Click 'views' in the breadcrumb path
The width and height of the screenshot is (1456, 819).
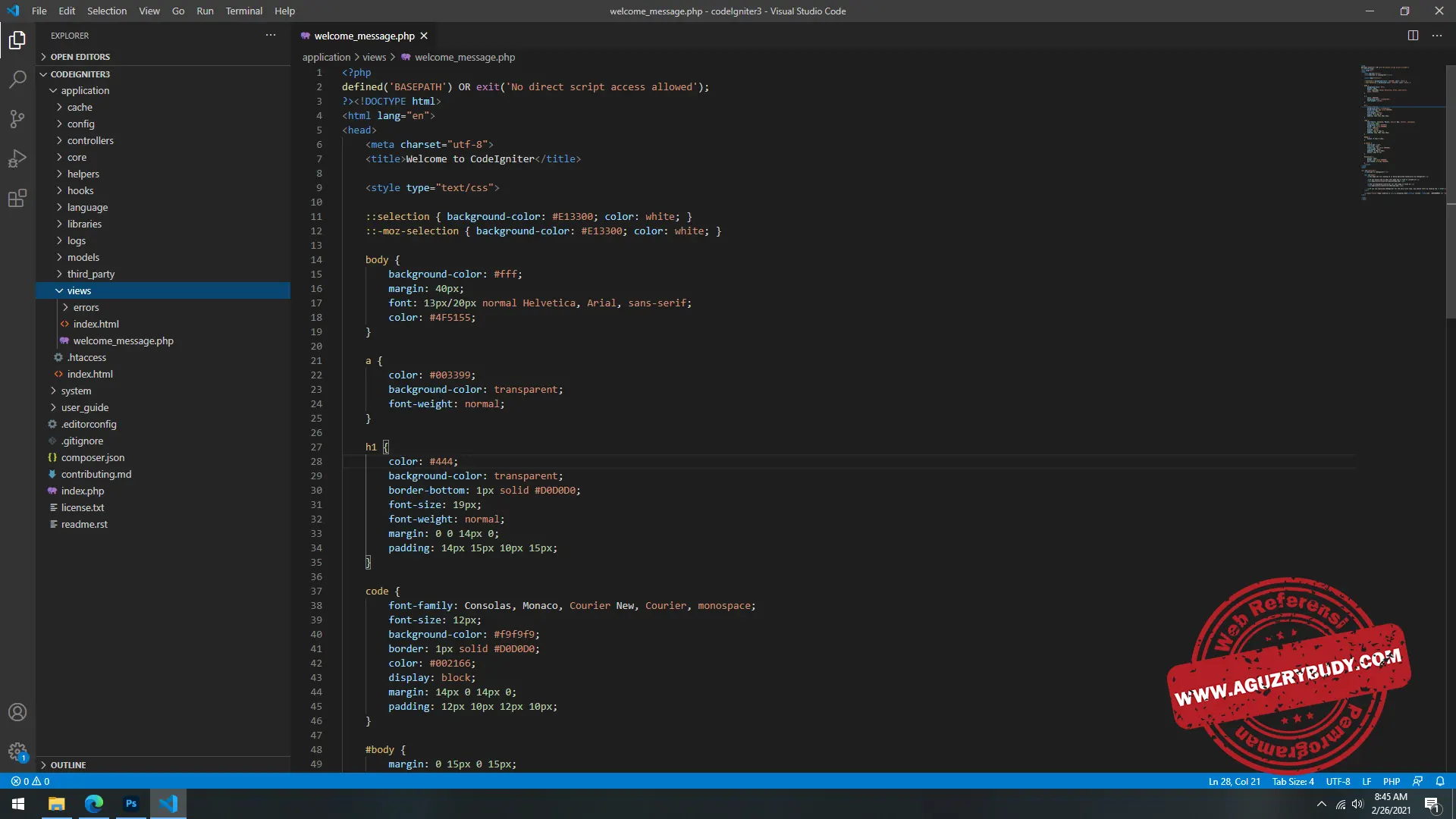point(374,57)
